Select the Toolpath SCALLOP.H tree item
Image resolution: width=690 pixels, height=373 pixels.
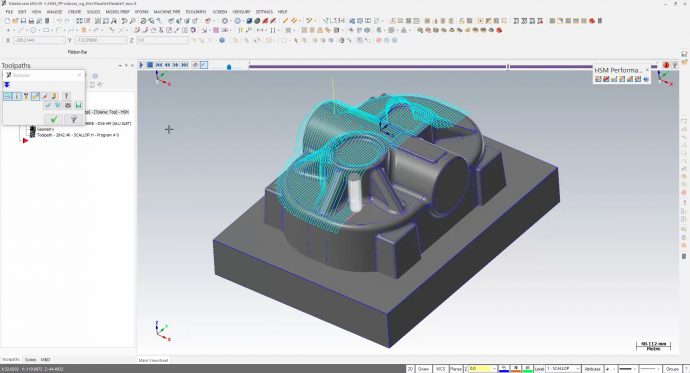pyautogui.click(x=78, y=135)
